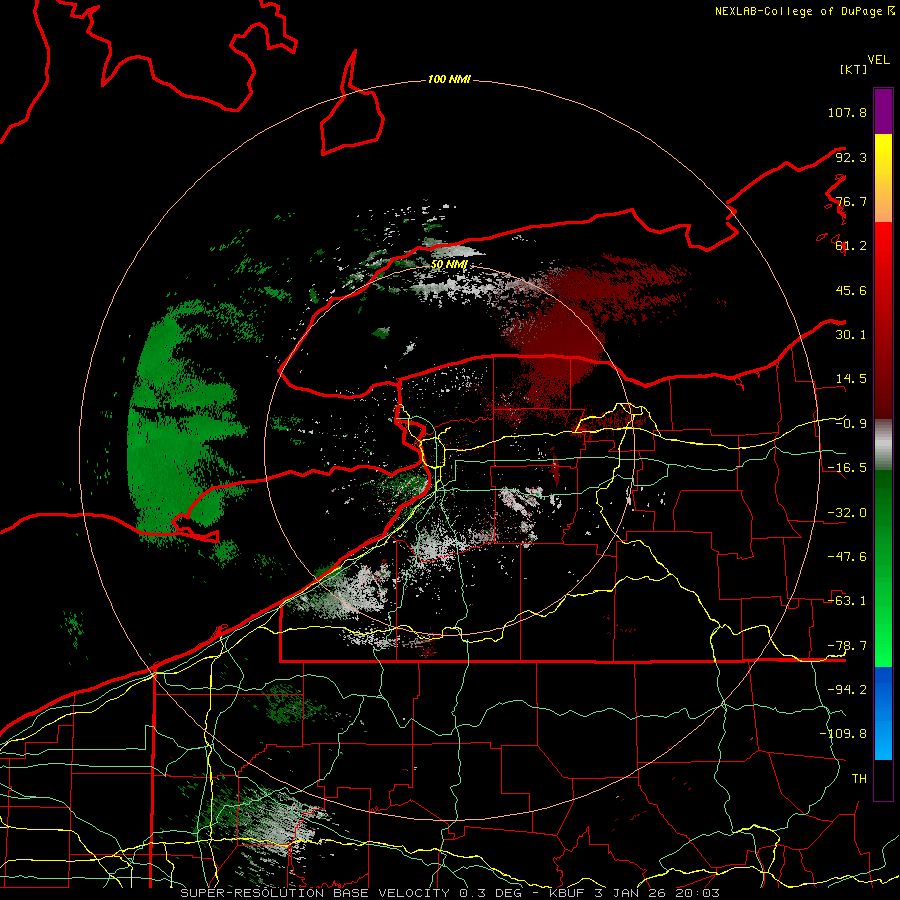Click the 61.2 legend value
900x900 pixels.
tap(851, 246)
